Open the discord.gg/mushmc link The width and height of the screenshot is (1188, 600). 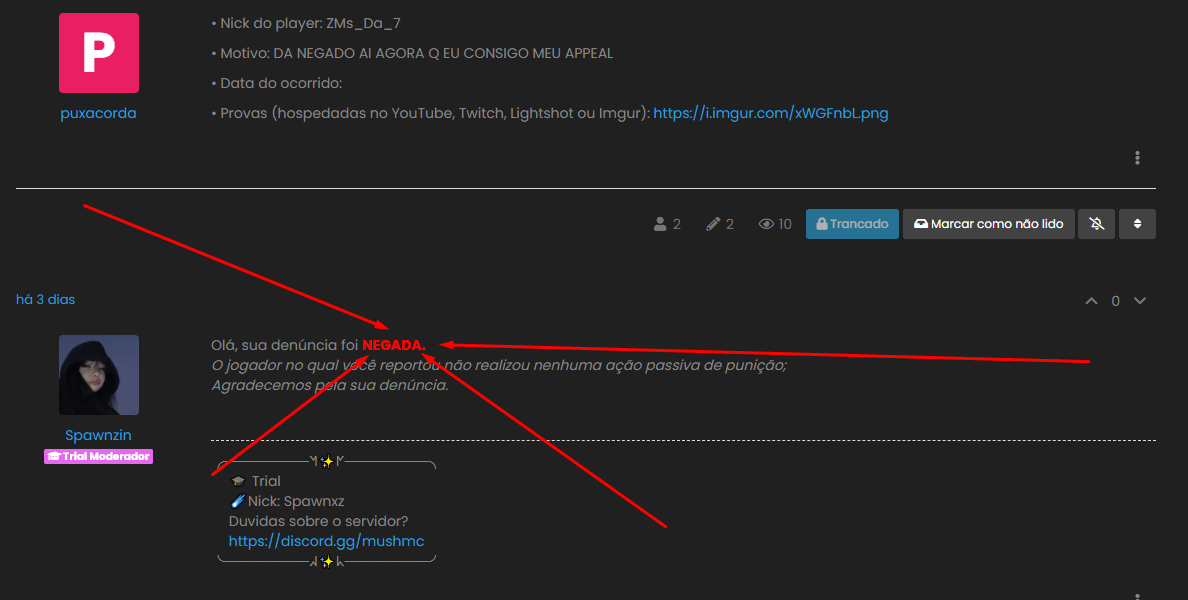click(327, 541)
